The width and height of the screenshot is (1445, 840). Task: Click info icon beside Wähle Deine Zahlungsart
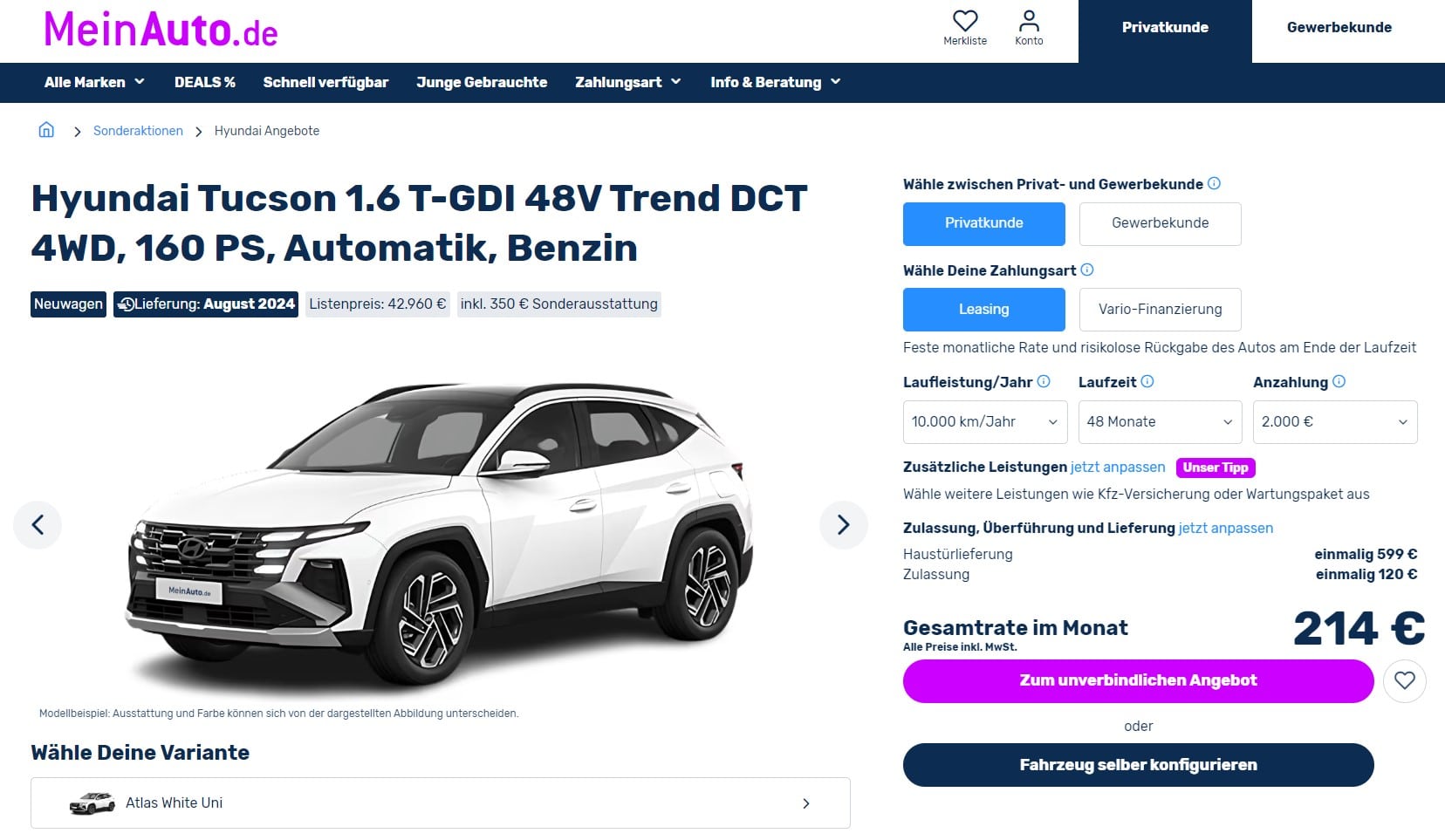click(1087, 270)
